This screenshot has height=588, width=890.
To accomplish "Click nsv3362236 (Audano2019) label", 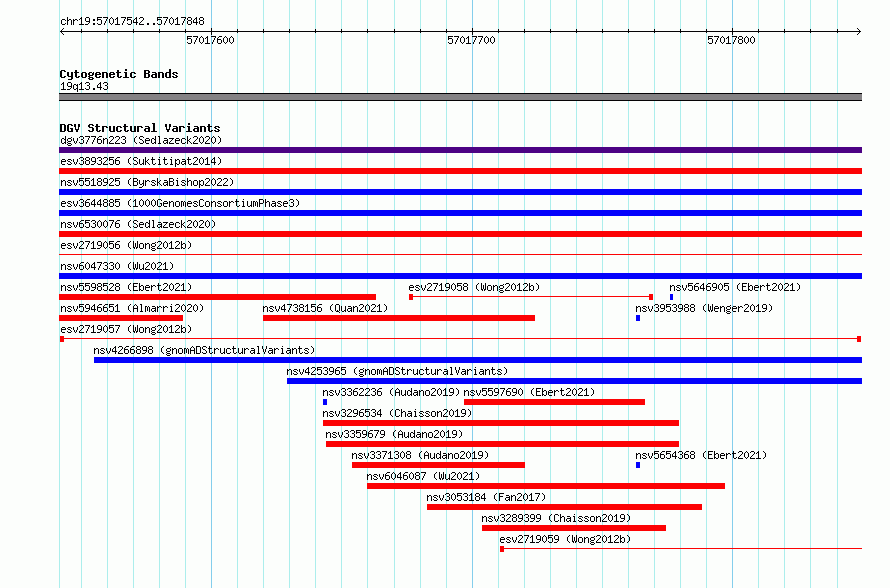I will pos(391,392).
